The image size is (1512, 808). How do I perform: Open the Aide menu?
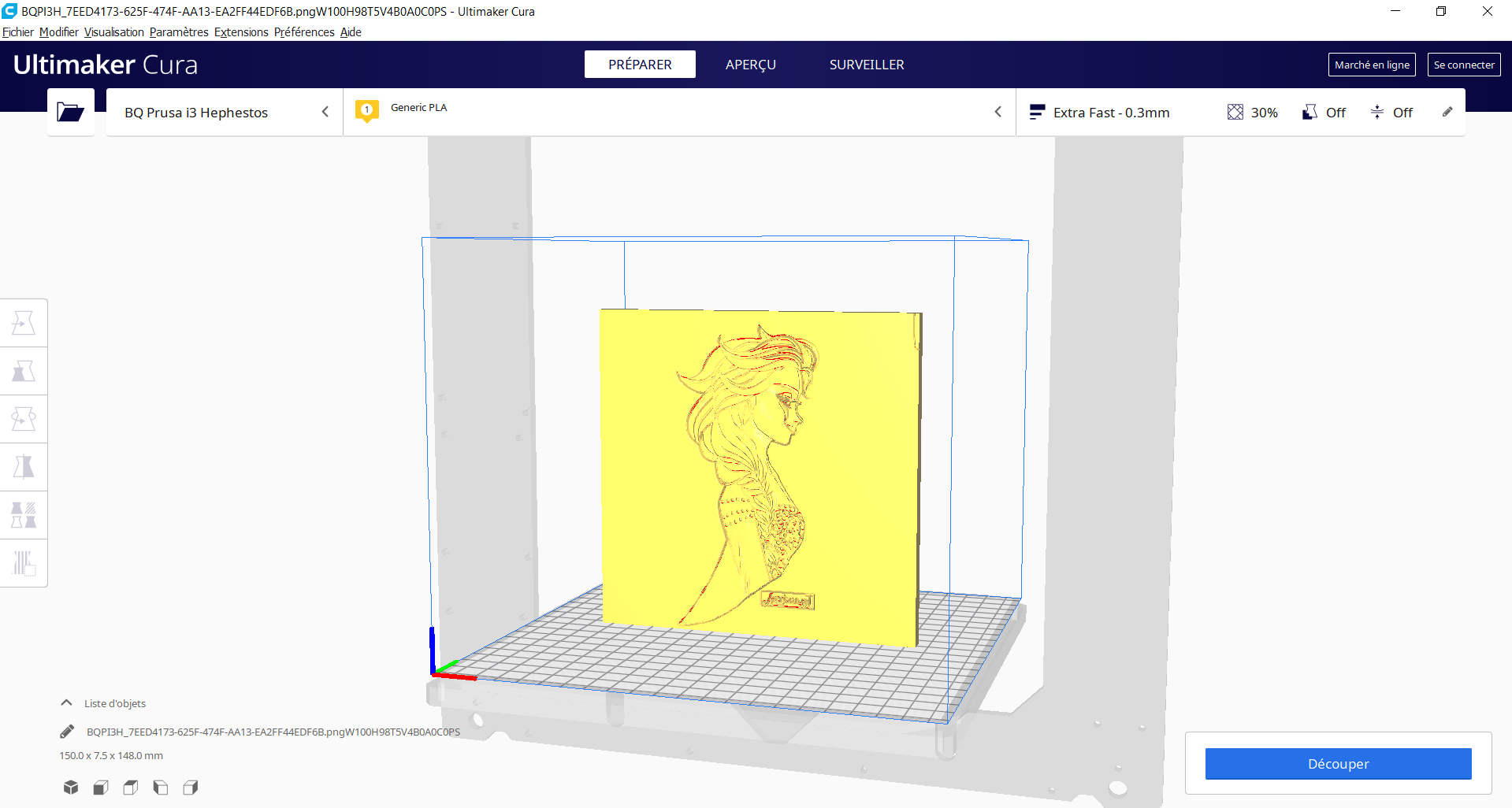click(351, 32)
